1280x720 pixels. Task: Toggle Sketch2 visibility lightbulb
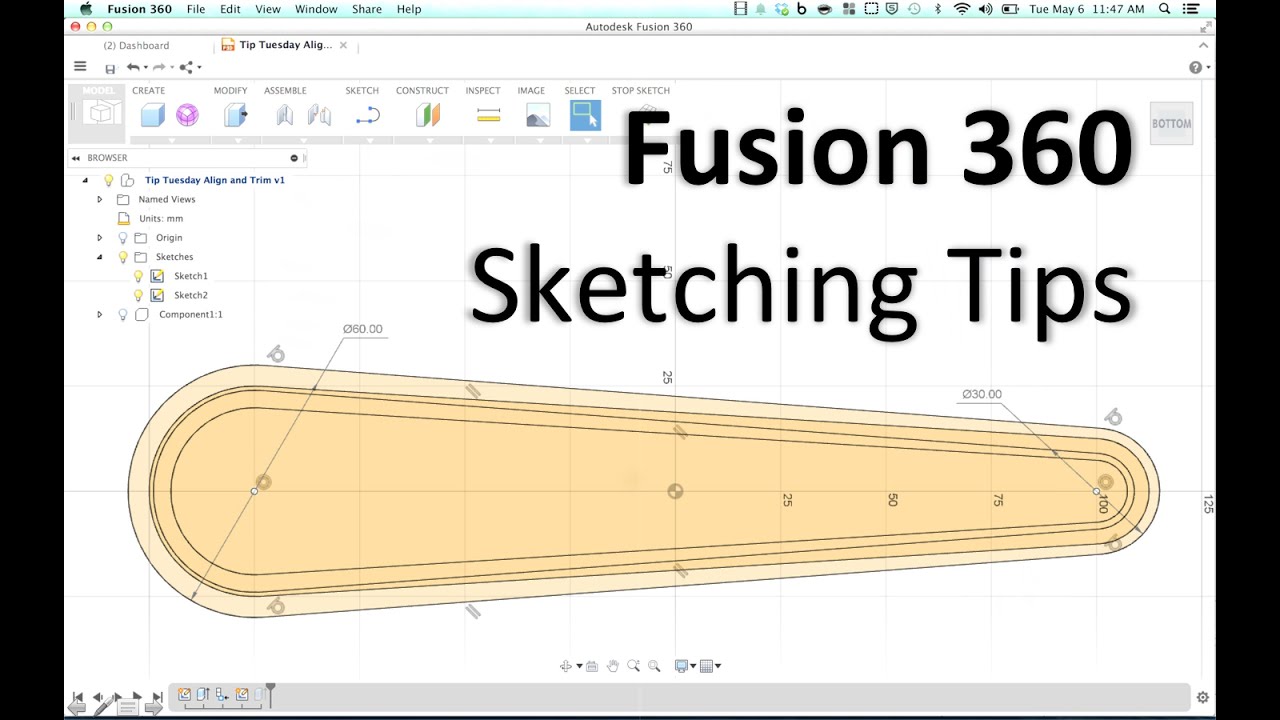[x=138, y=295]
